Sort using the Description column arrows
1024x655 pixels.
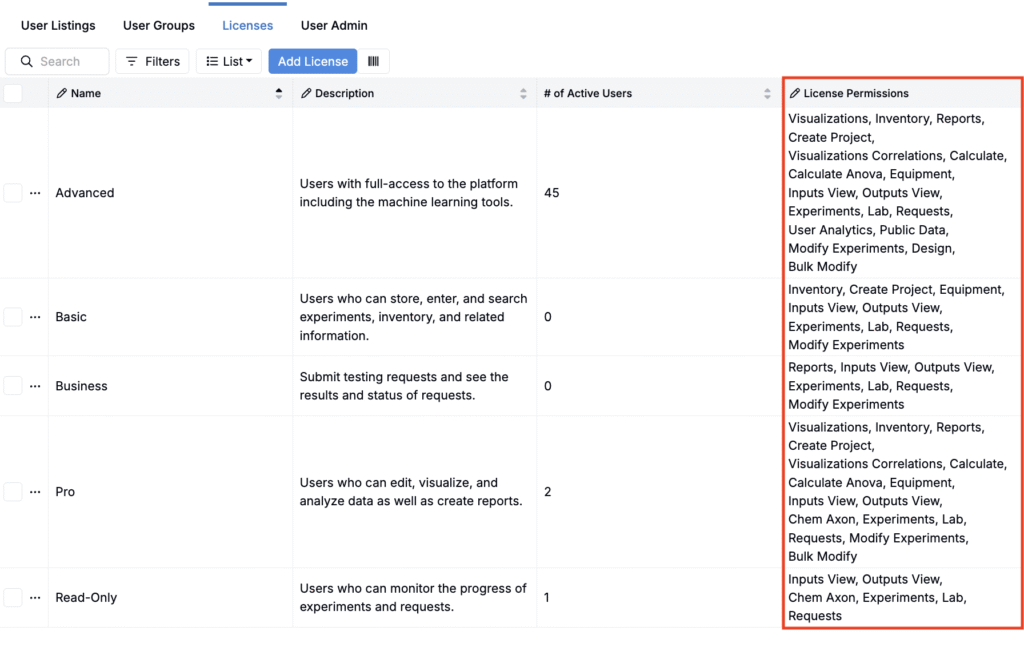pos(523,93)
